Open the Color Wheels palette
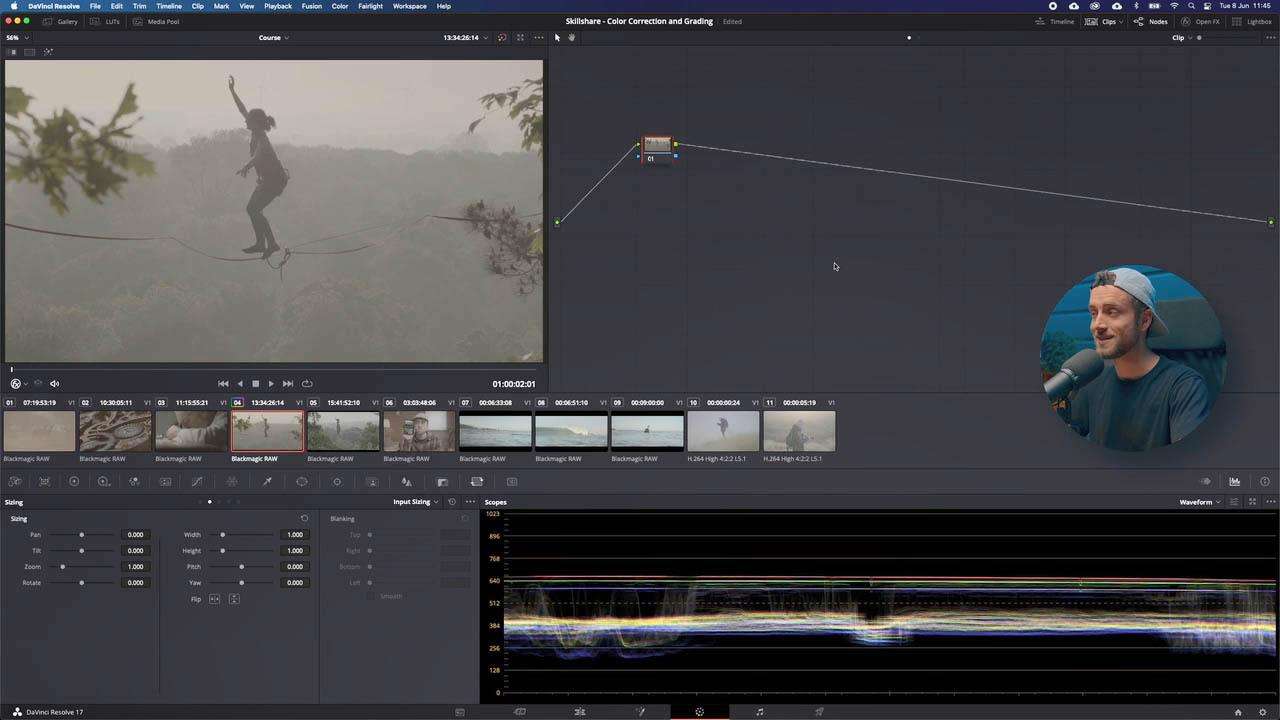1280x720 pixels. coord(73,482)
